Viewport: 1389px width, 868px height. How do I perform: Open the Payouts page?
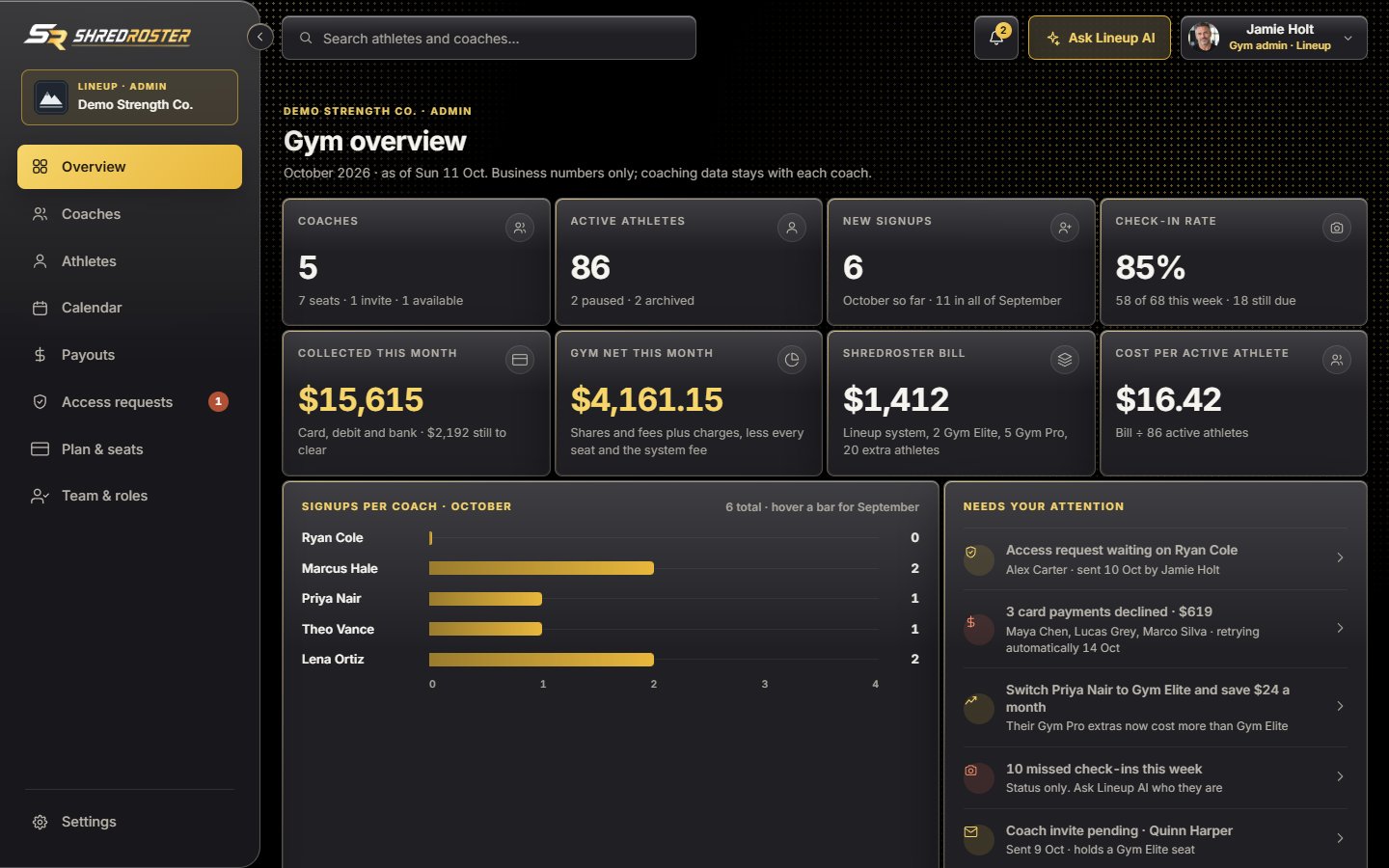(x=129, y=355)
